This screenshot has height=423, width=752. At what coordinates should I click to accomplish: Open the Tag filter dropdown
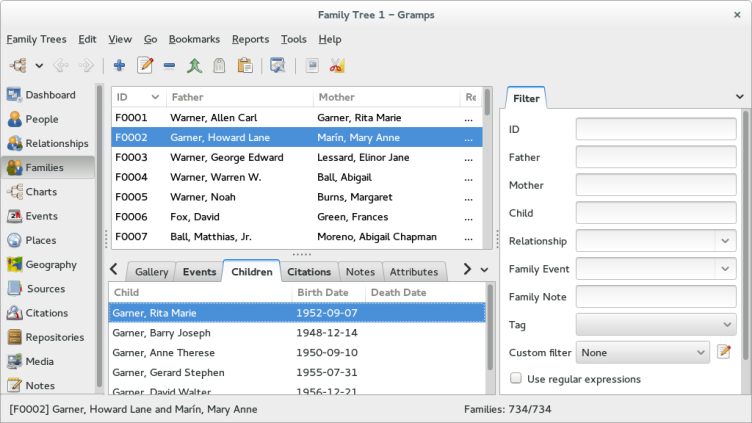click(x=656, y=325)
